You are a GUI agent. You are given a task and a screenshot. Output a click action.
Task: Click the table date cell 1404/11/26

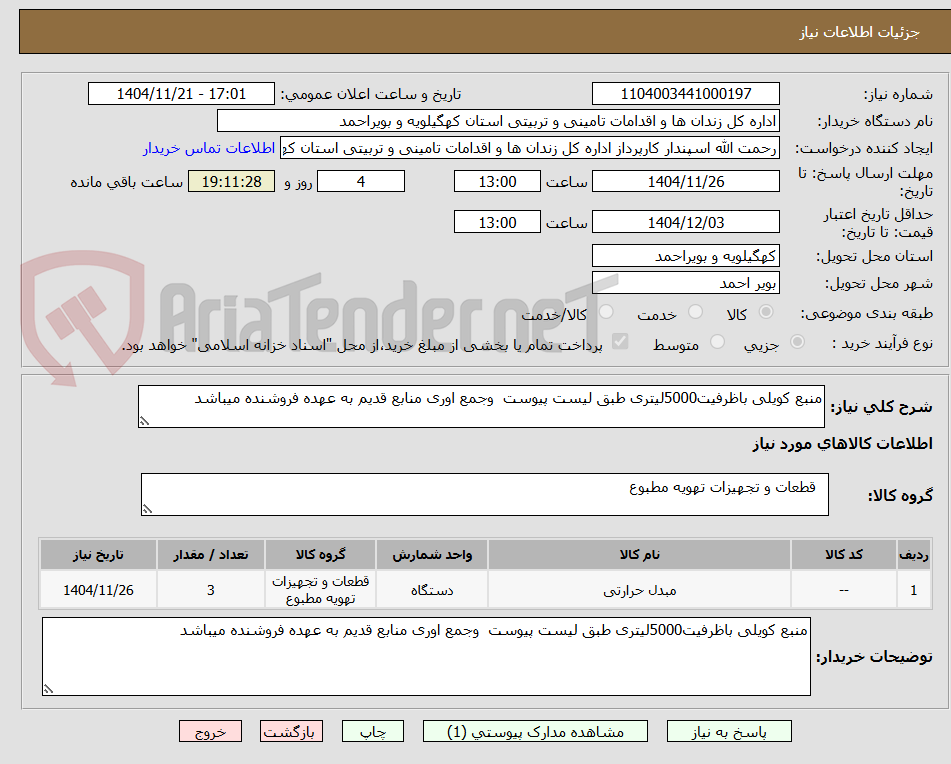[98, 590]
